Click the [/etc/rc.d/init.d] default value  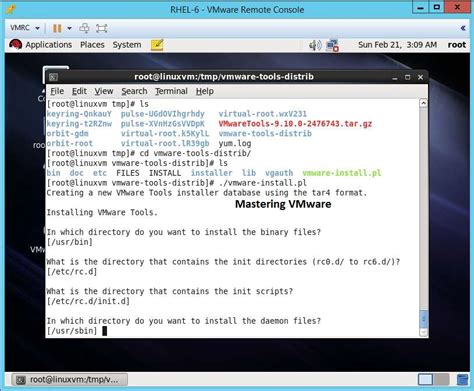pyautogui.click(x=88, y=301)
